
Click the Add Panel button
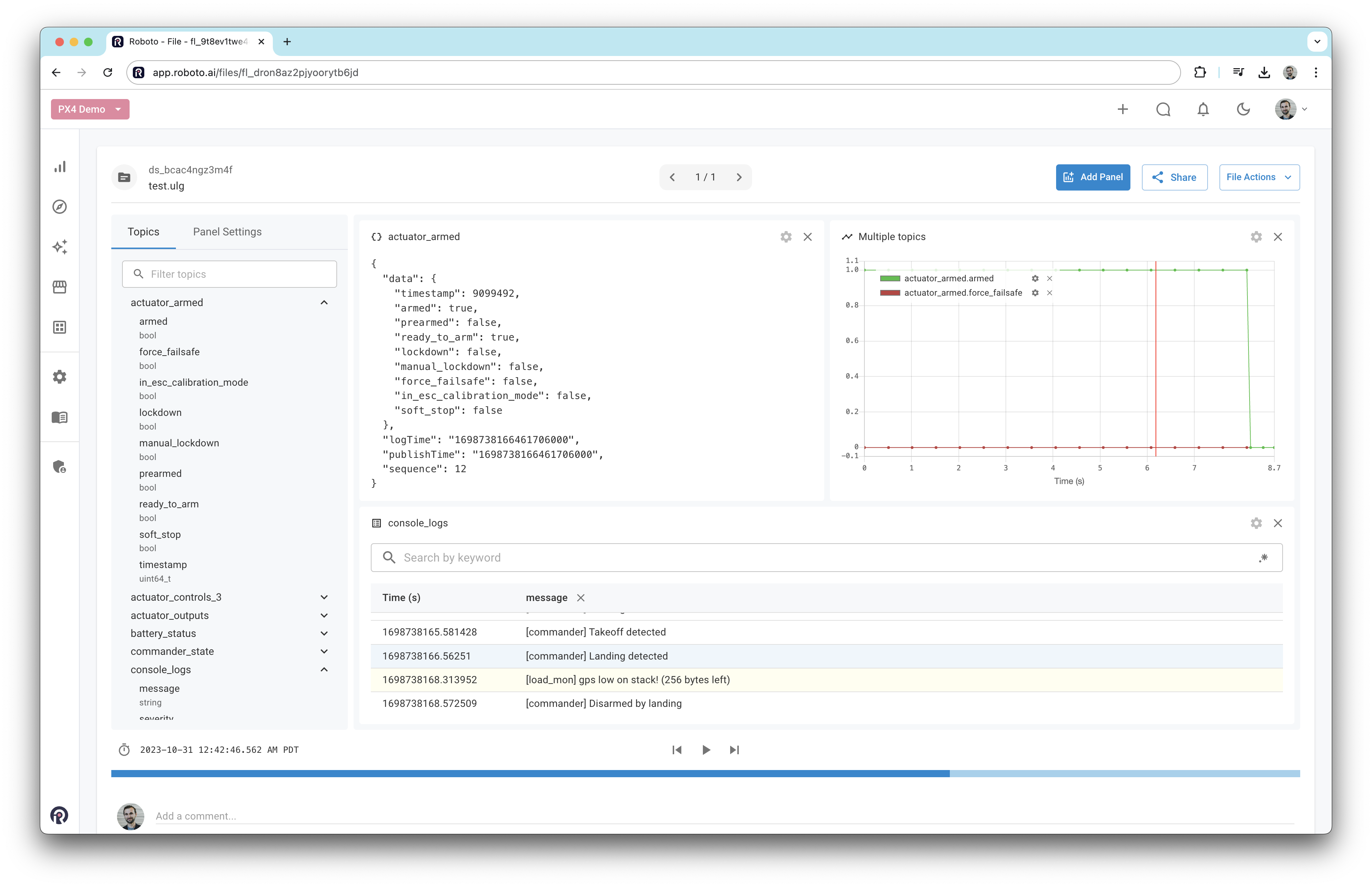click(1092, 177)
